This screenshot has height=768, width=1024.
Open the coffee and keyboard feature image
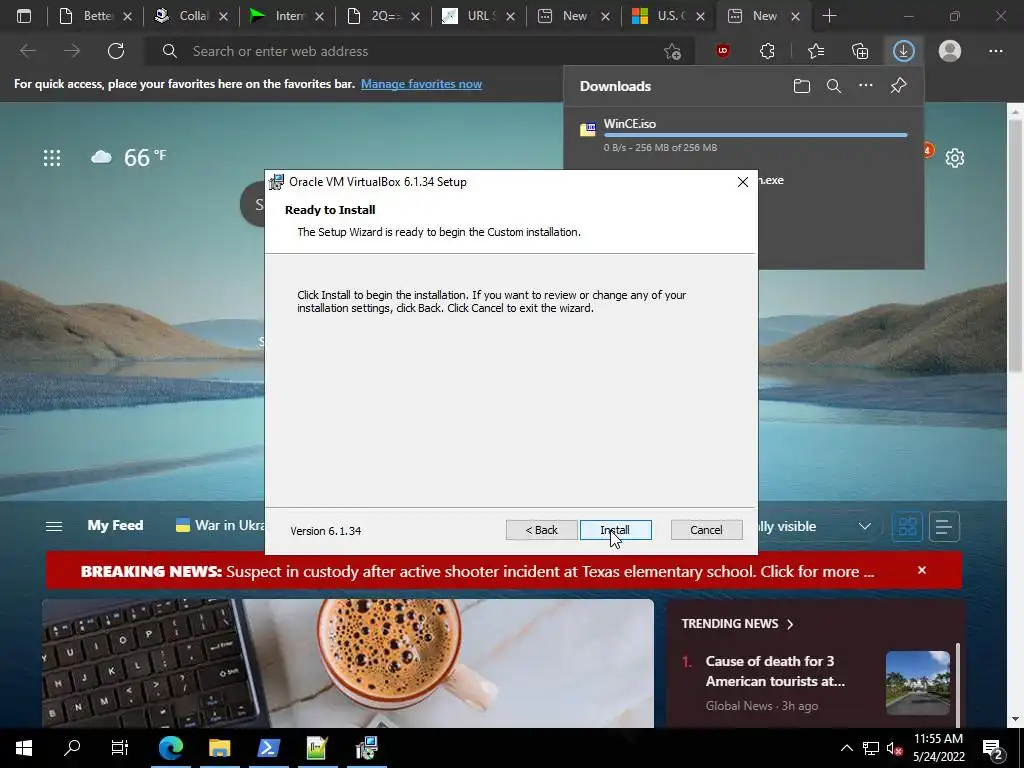(347, 663)
